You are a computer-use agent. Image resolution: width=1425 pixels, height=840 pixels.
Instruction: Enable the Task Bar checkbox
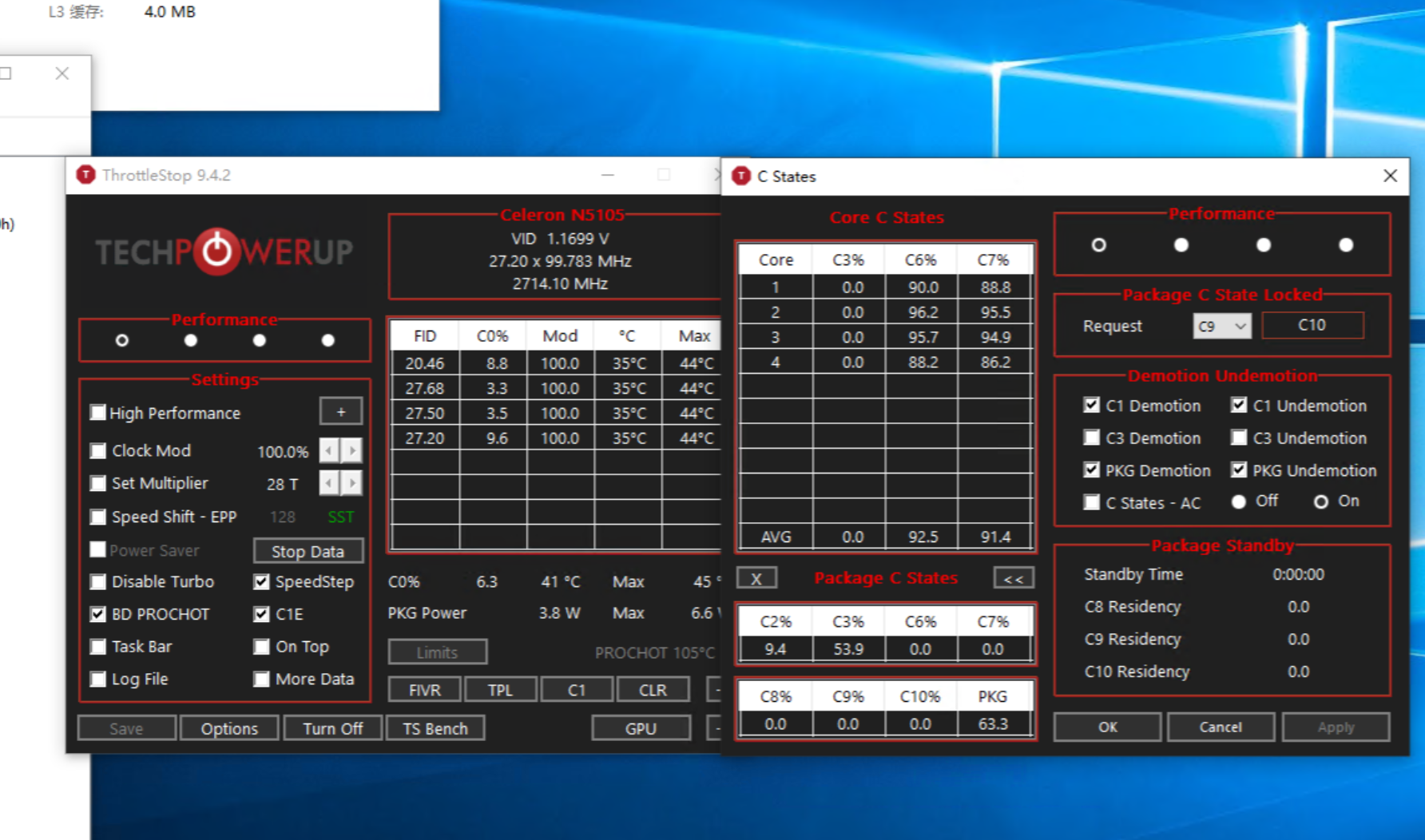(98, 646)
